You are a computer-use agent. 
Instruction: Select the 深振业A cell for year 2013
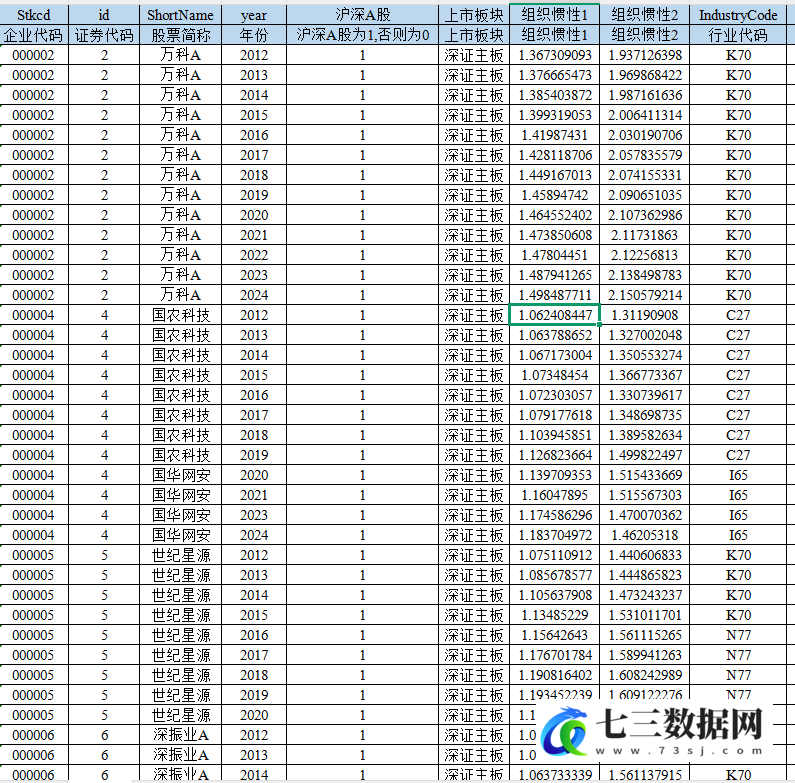point(180,755)
